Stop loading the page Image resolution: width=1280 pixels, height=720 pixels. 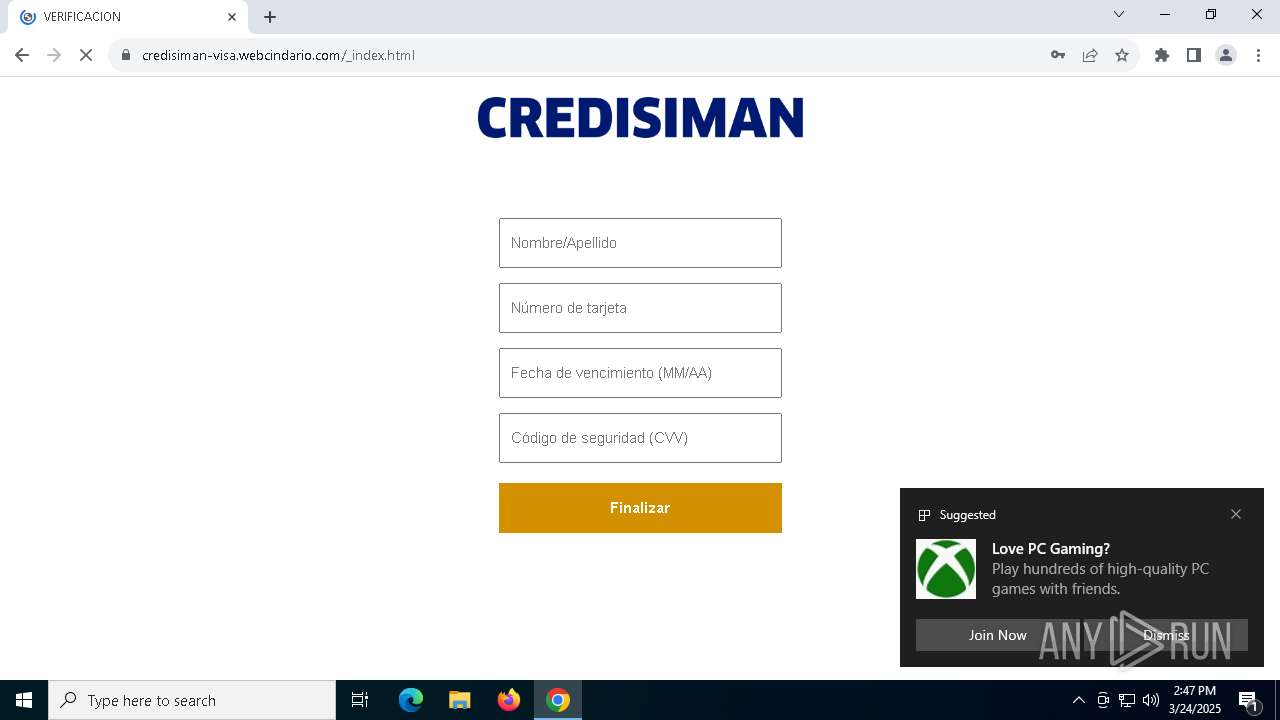click(x=86, y=55)
